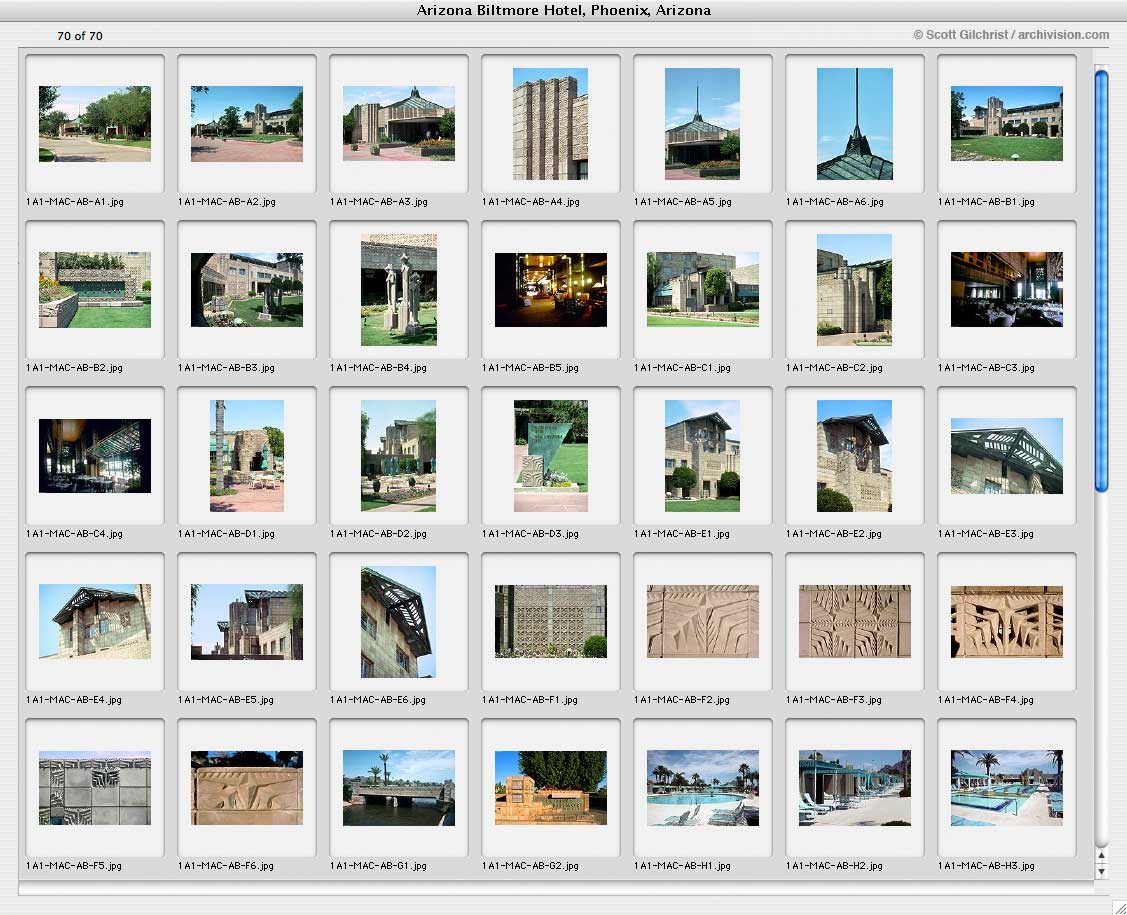The image size is (1127, 915).
Task: Open thumbnail 1A1-MAC-AB-C2.jpg
Action: click(855, 290)
